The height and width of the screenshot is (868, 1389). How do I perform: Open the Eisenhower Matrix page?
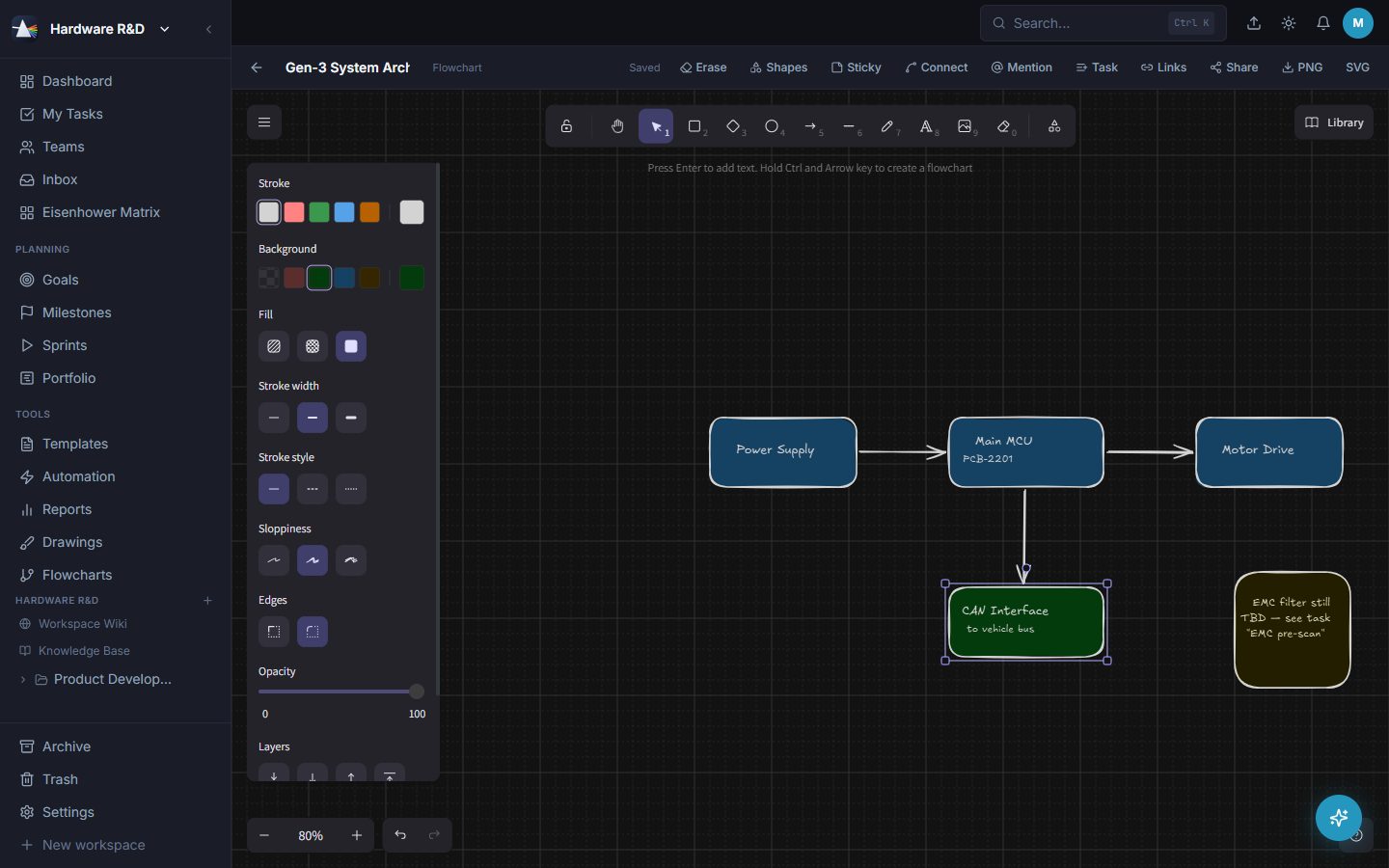[116, 212]
